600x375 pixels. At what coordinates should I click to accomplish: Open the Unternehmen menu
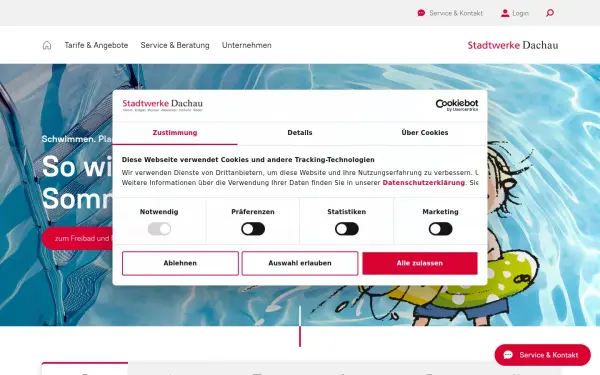[246, 45]
